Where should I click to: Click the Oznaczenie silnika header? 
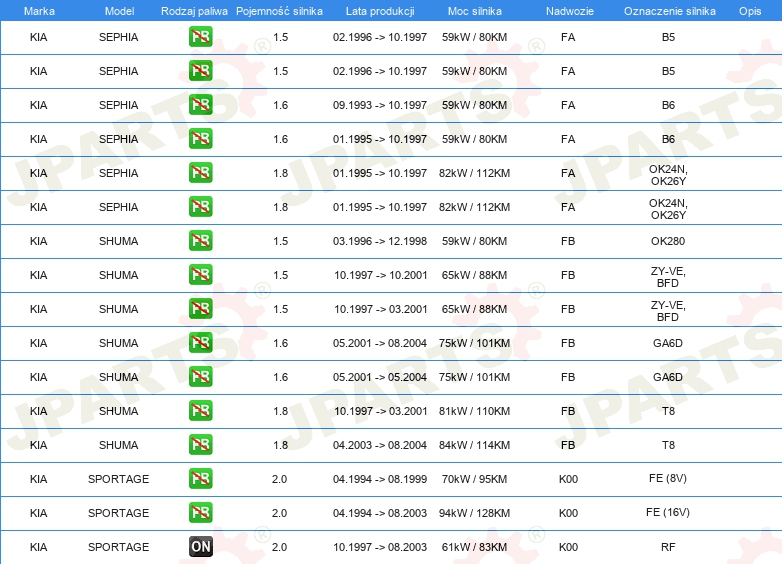(669, 11)
